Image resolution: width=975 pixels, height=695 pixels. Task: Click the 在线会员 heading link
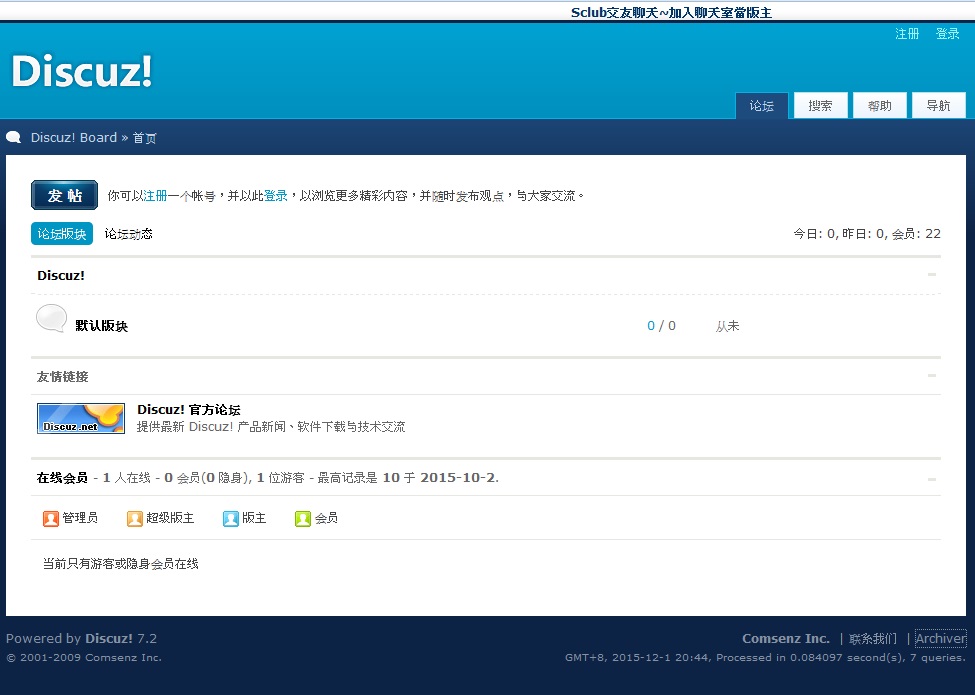coord(62,477)
